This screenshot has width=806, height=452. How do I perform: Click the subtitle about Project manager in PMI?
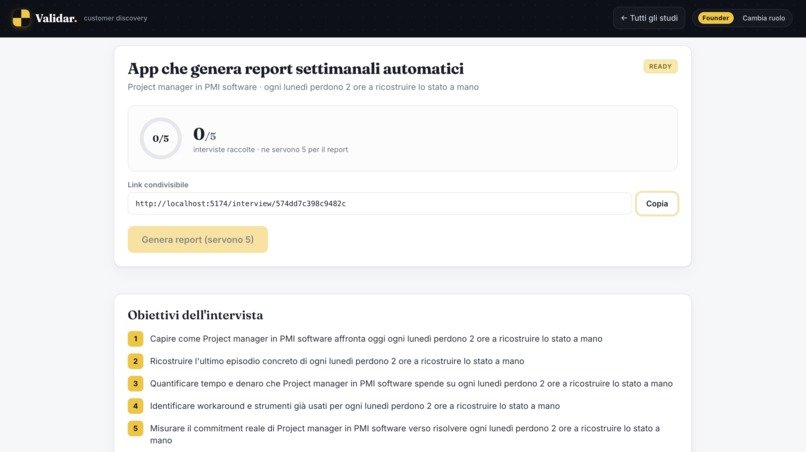point(303,87)
